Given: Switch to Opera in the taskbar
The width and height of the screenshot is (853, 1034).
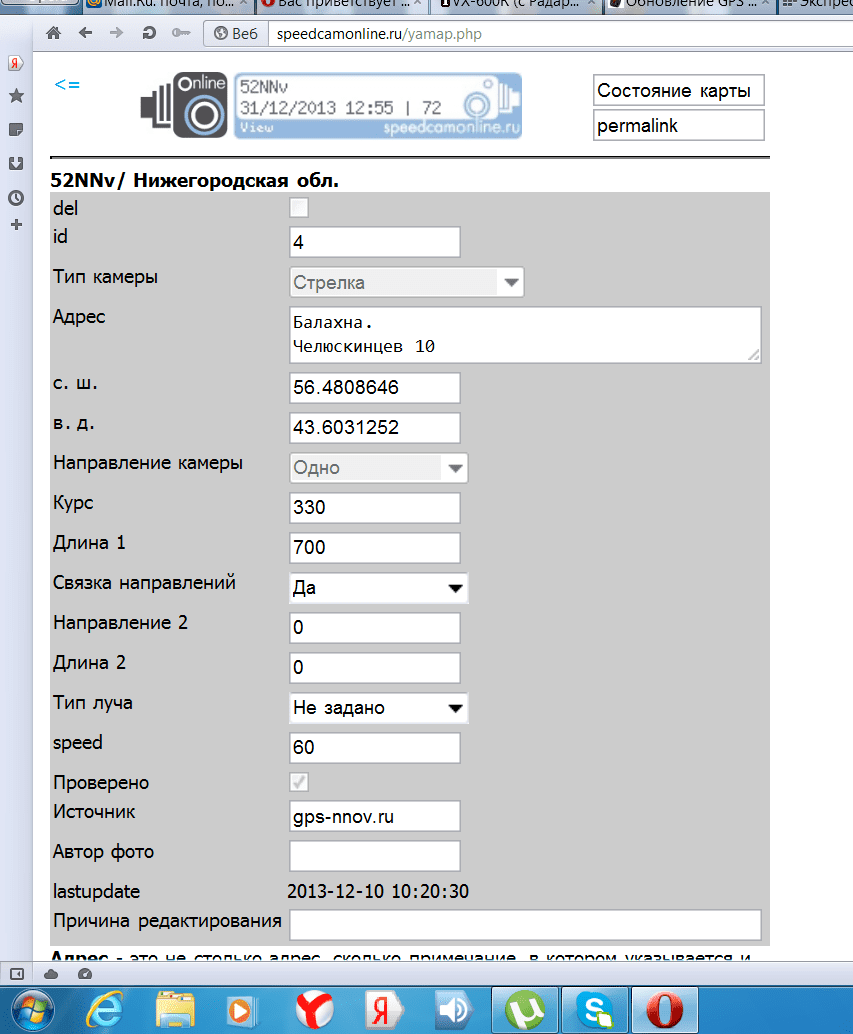Looking at the screenshot, I should (664, 1010).
